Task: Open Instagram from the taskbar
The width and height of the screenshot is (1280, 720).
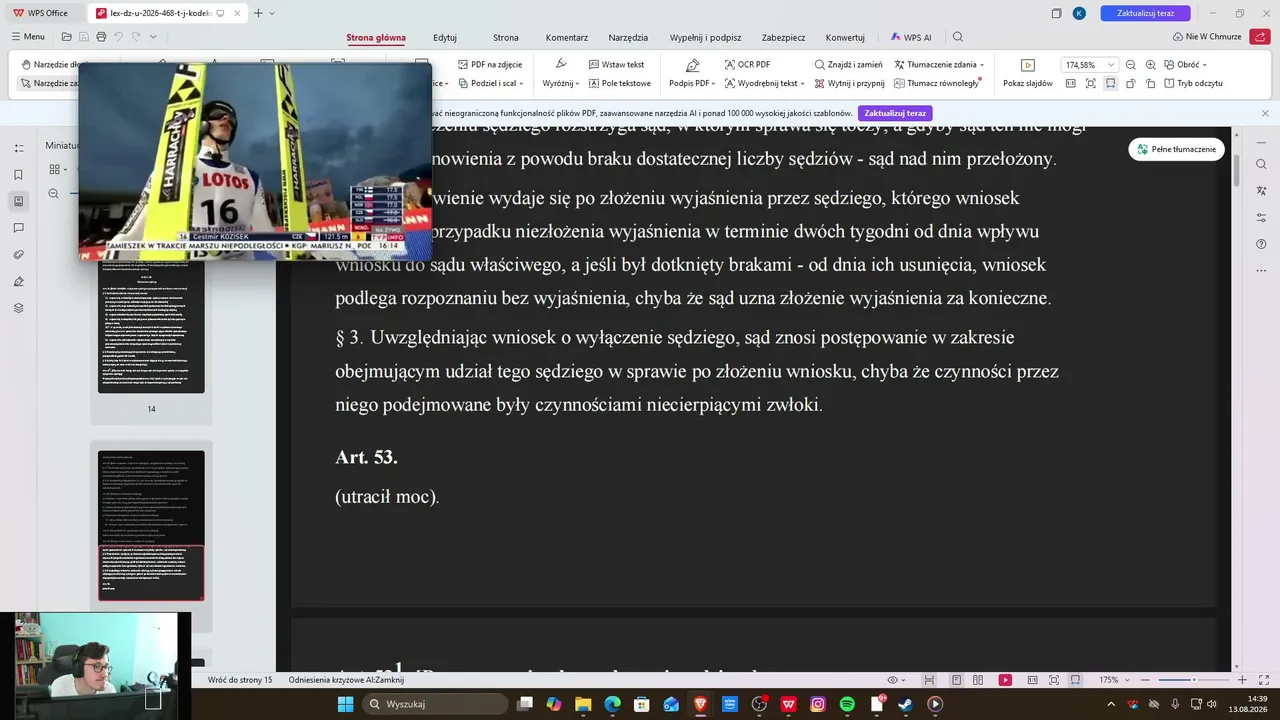Action: (818, 704)
